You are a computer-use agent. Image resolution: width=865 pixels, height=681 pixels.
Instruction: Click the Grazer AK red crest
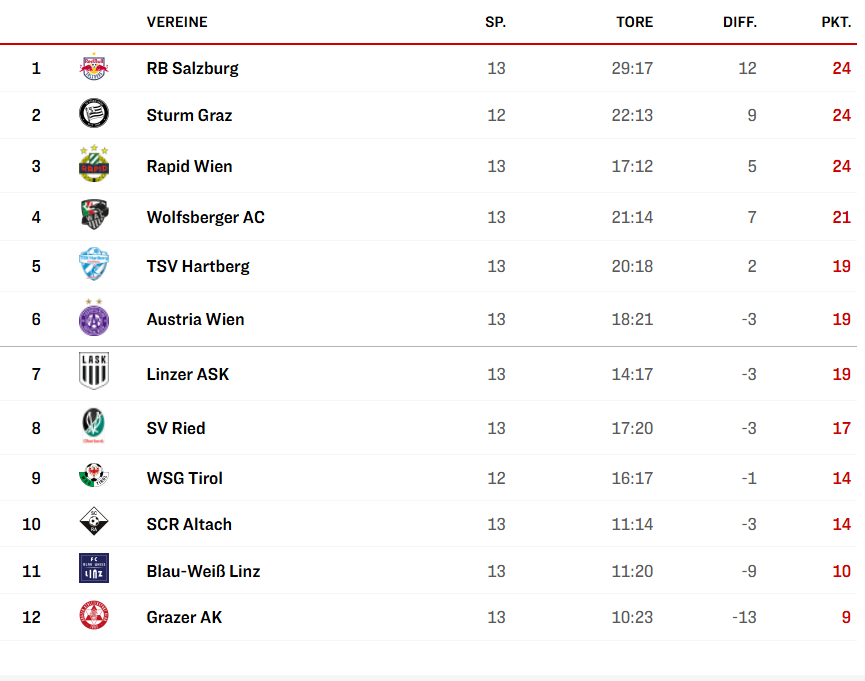click(x=94, y=616)
